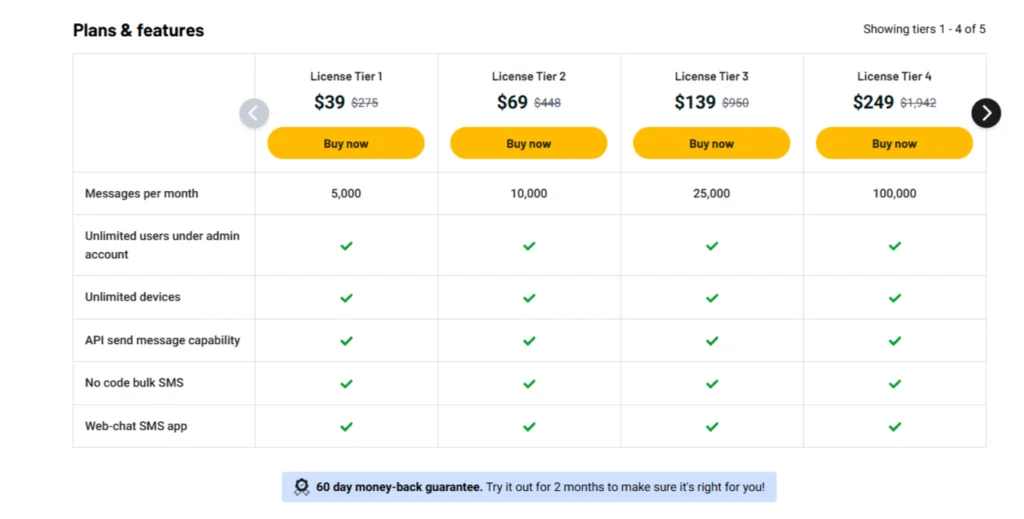The image size is (1024, 519).
Task: Click the previous tiers left arrow
Action: [x=254, y=113]
